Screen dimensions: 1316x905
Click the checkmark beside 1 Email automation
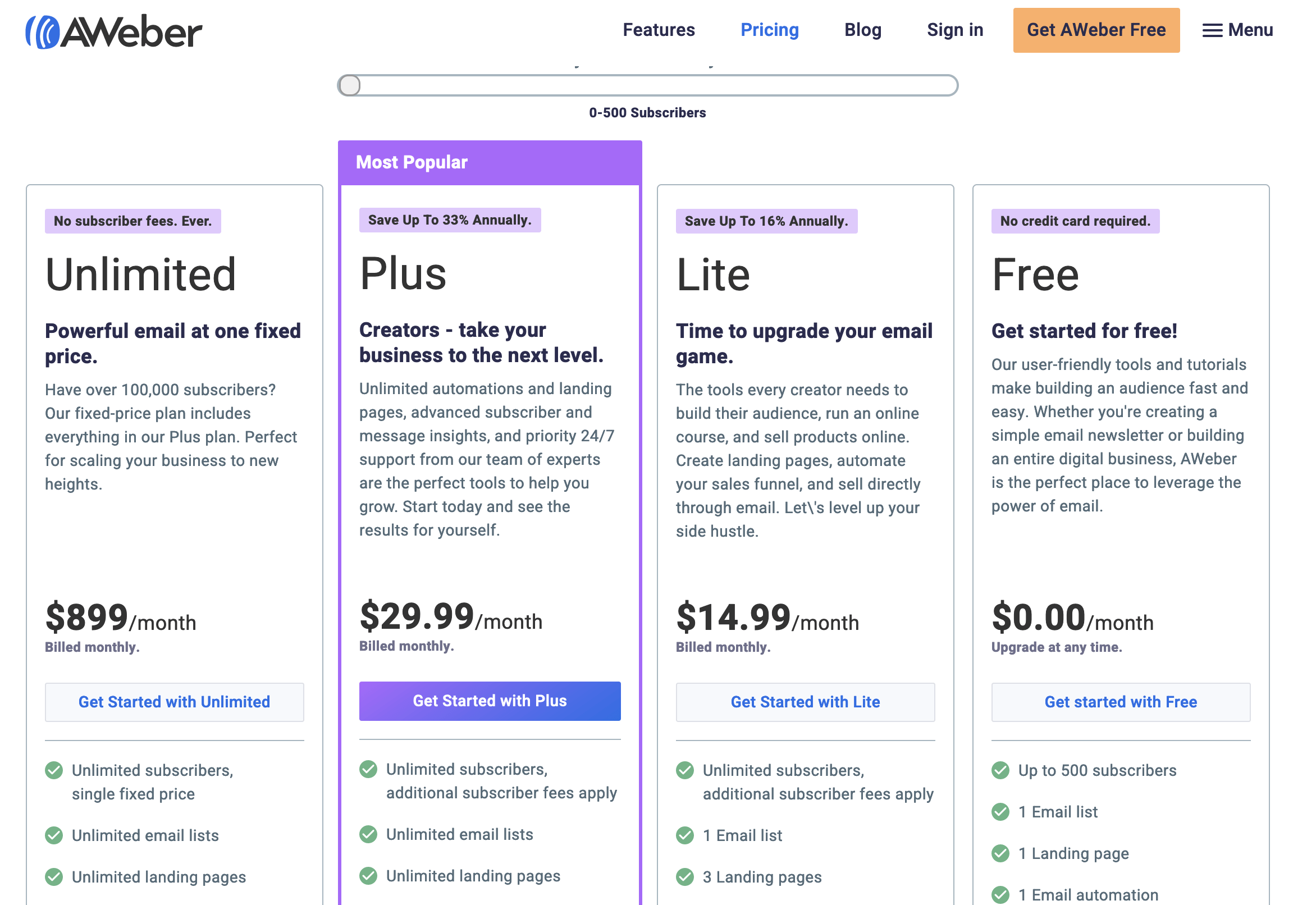(1000, 894)
